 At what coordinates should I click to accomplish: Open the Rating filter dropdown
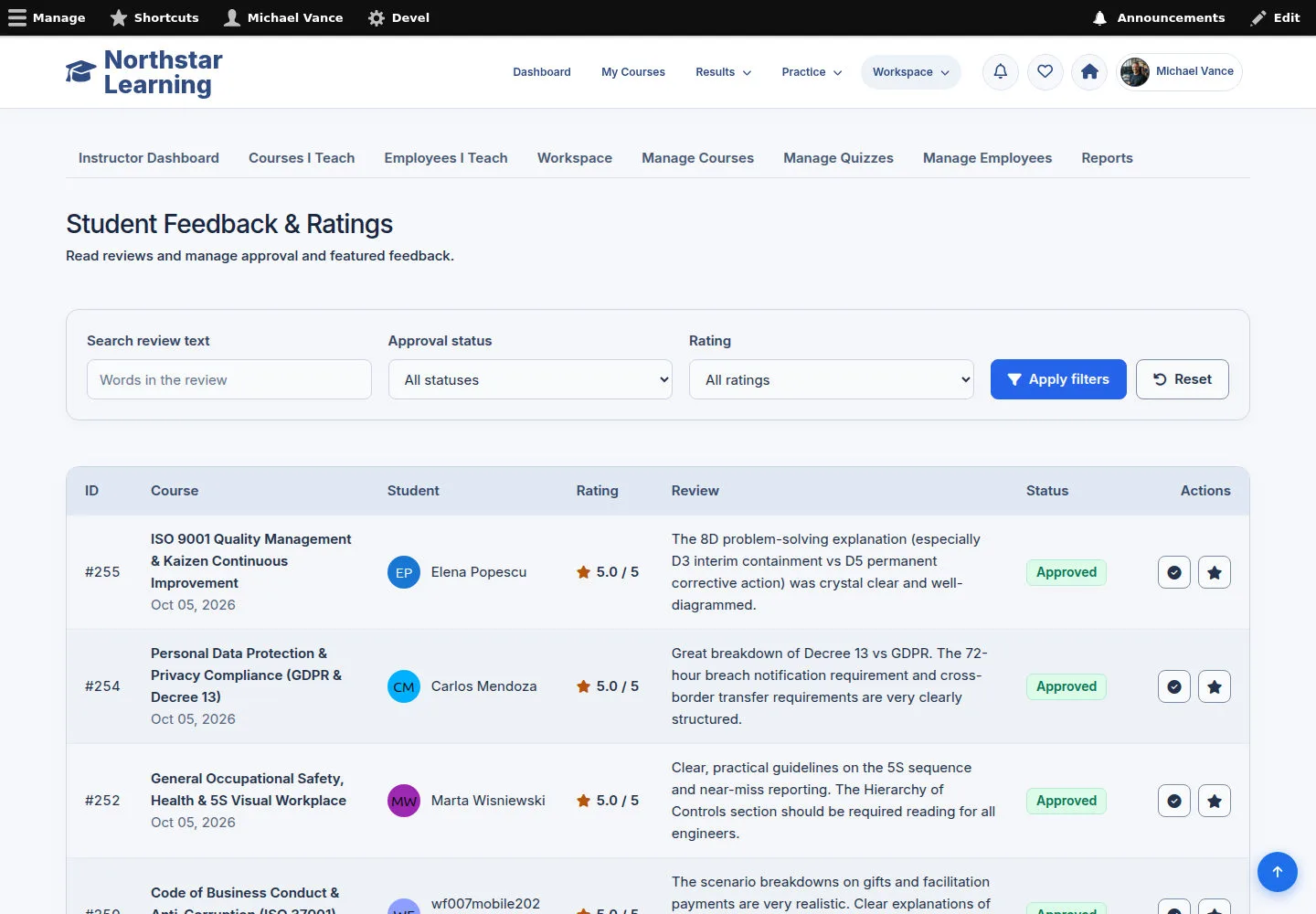(832, 379)
